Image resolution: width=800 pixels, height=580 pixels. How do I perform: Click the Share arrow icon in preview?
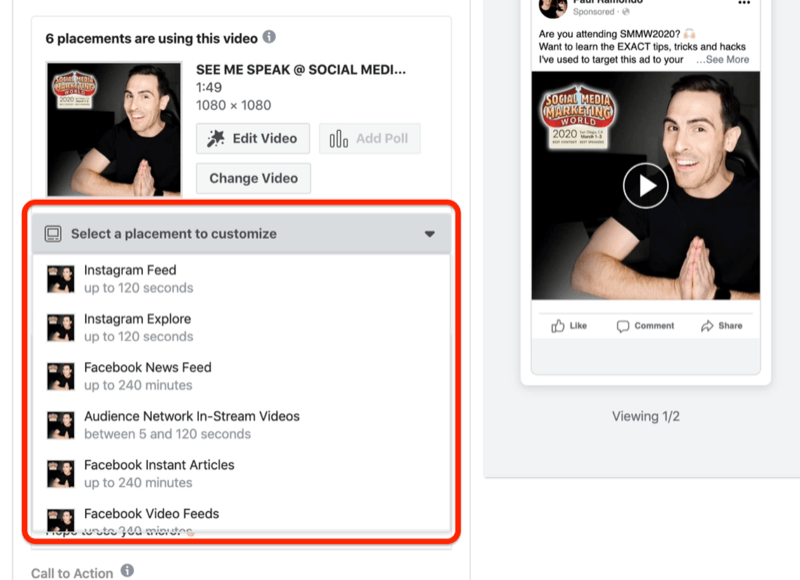[x=707, y=326]
